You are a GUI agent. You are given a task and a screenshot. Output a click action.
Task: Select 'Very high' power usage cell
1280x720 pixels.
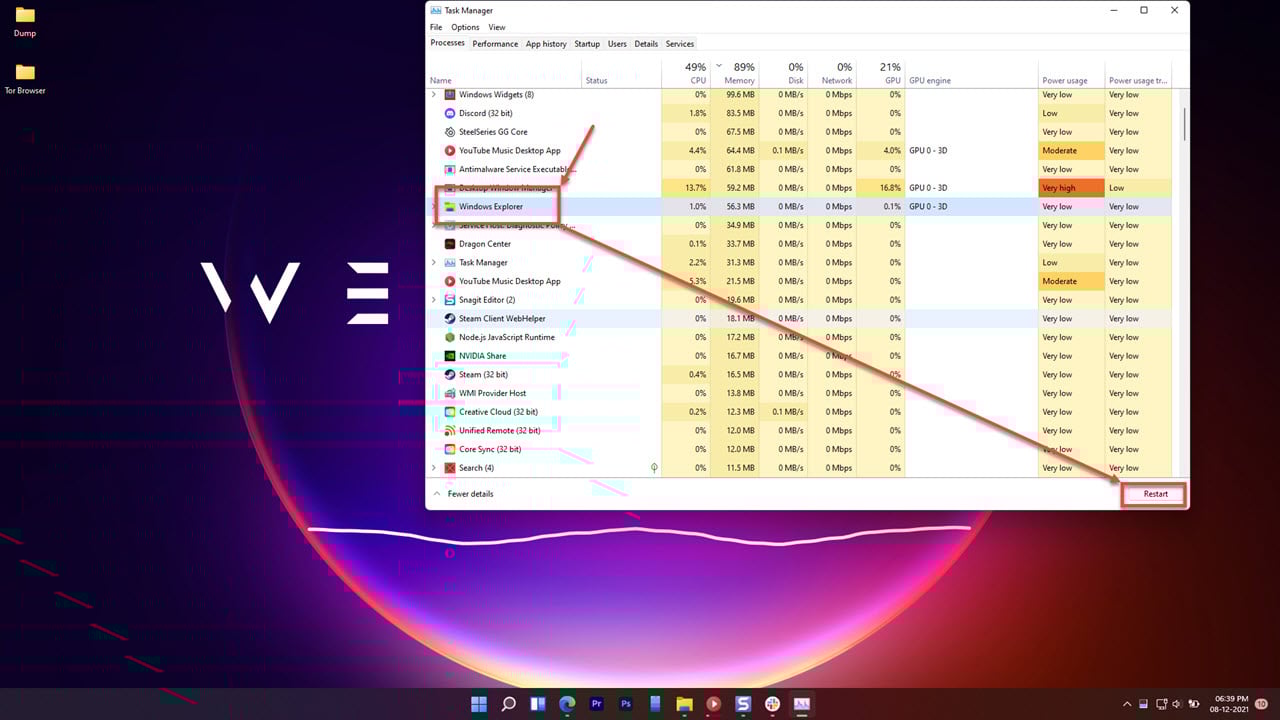click(x=1071, y=188)
